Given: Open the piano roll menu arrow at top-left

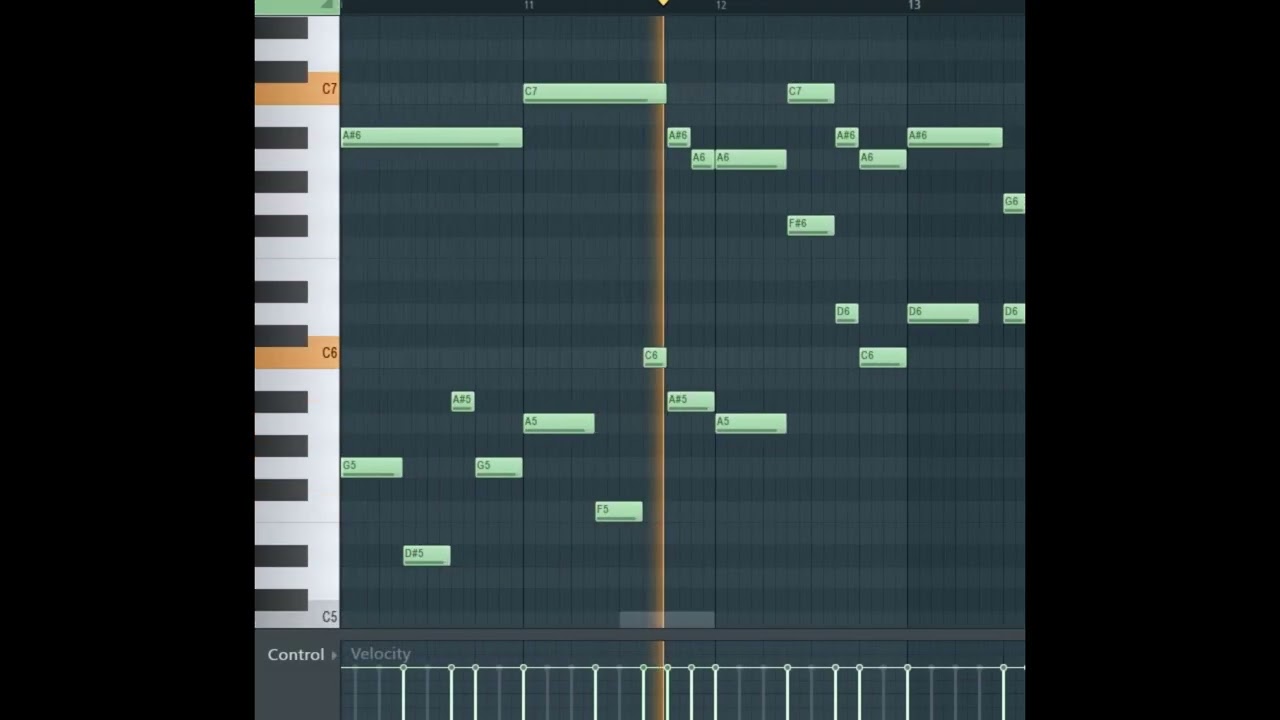Looking at the screenshot, I should pyautogui.click(x=326, y=5).
